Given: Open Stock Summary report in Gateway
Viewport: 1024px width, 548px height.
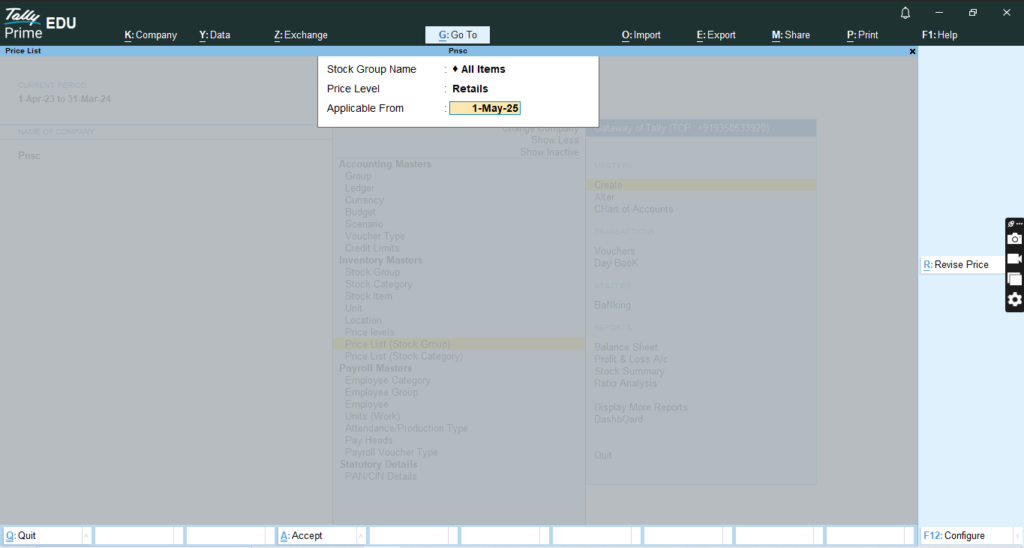Looking at the screenshot, I should tap(630, 372).
